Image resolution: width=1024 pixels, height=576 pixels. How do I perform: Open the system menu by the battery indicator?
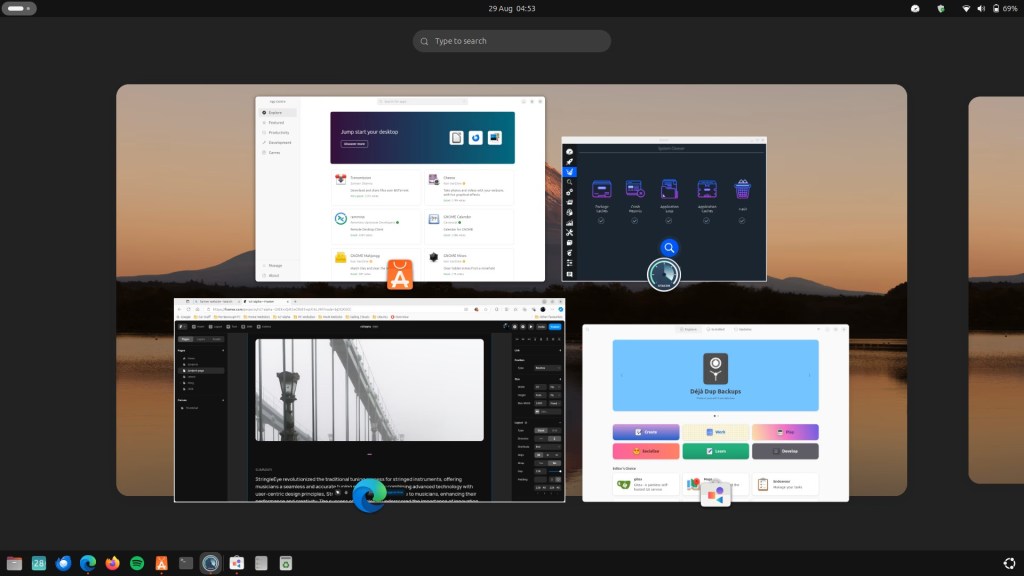click(x=995, y=8)
